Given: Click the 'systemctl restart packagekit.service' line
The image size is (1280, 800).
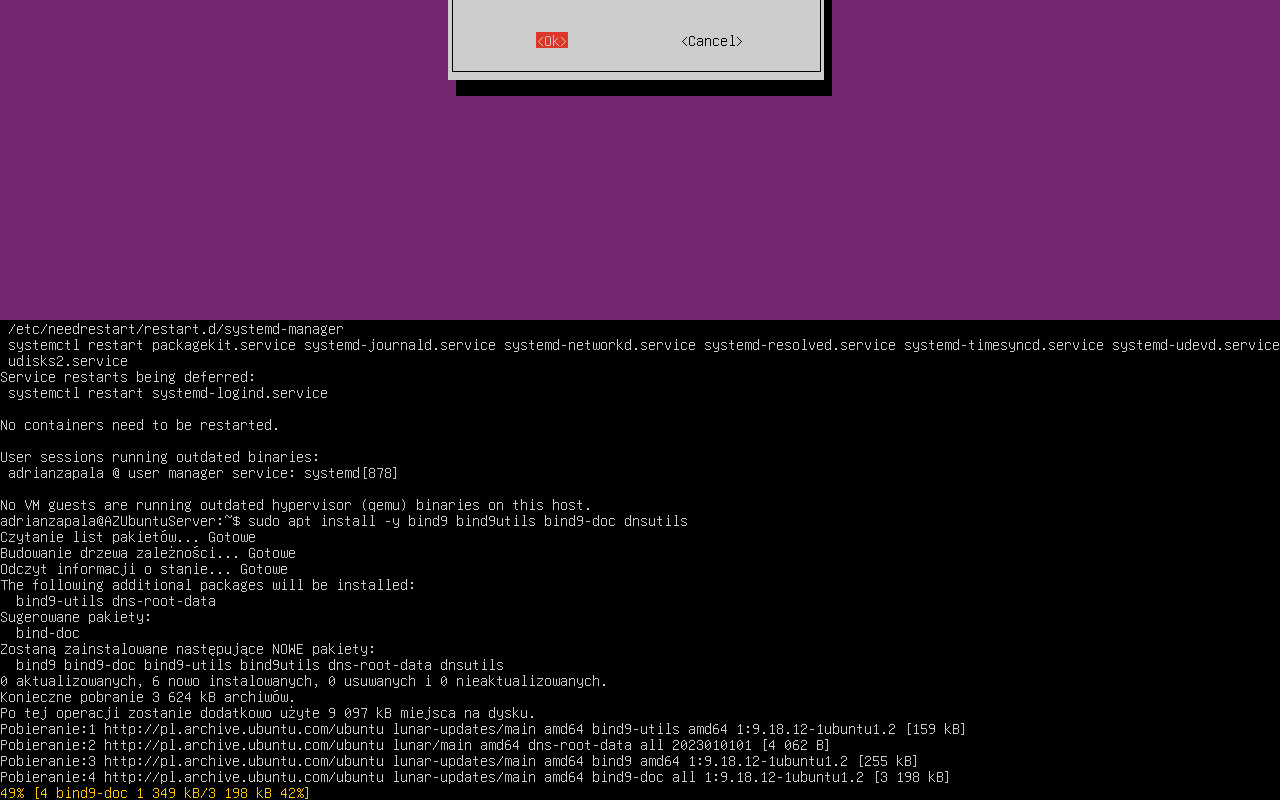Looking at the screenshot, I should pyautogui.click(x=644, y=345).
